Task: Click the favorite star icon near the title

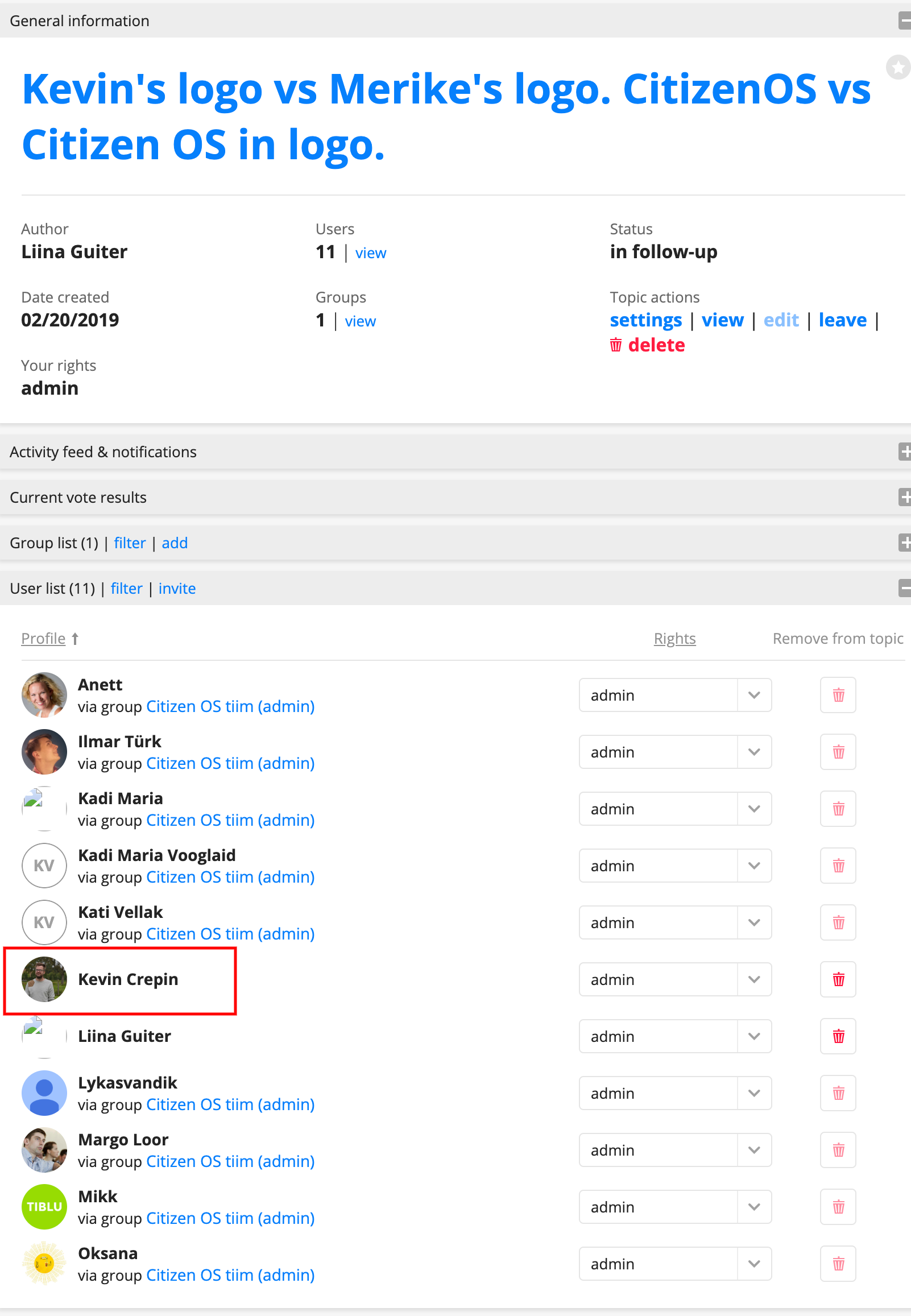Action: [898, 68]
